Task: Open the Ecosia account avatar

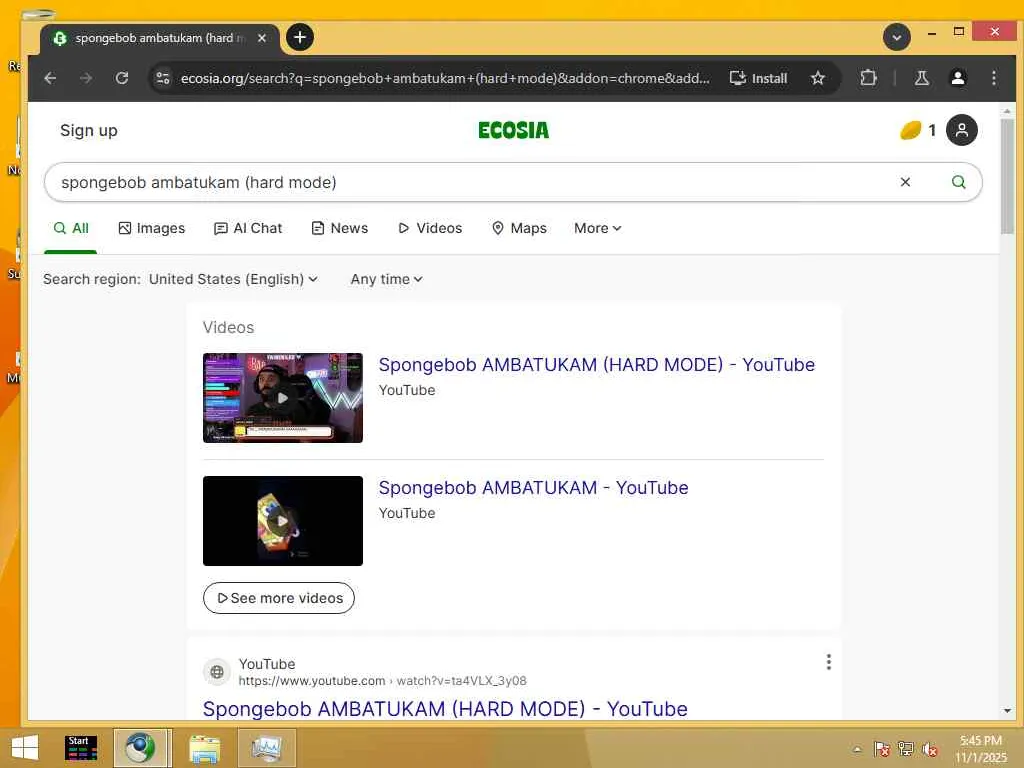Action: point(961,131)
